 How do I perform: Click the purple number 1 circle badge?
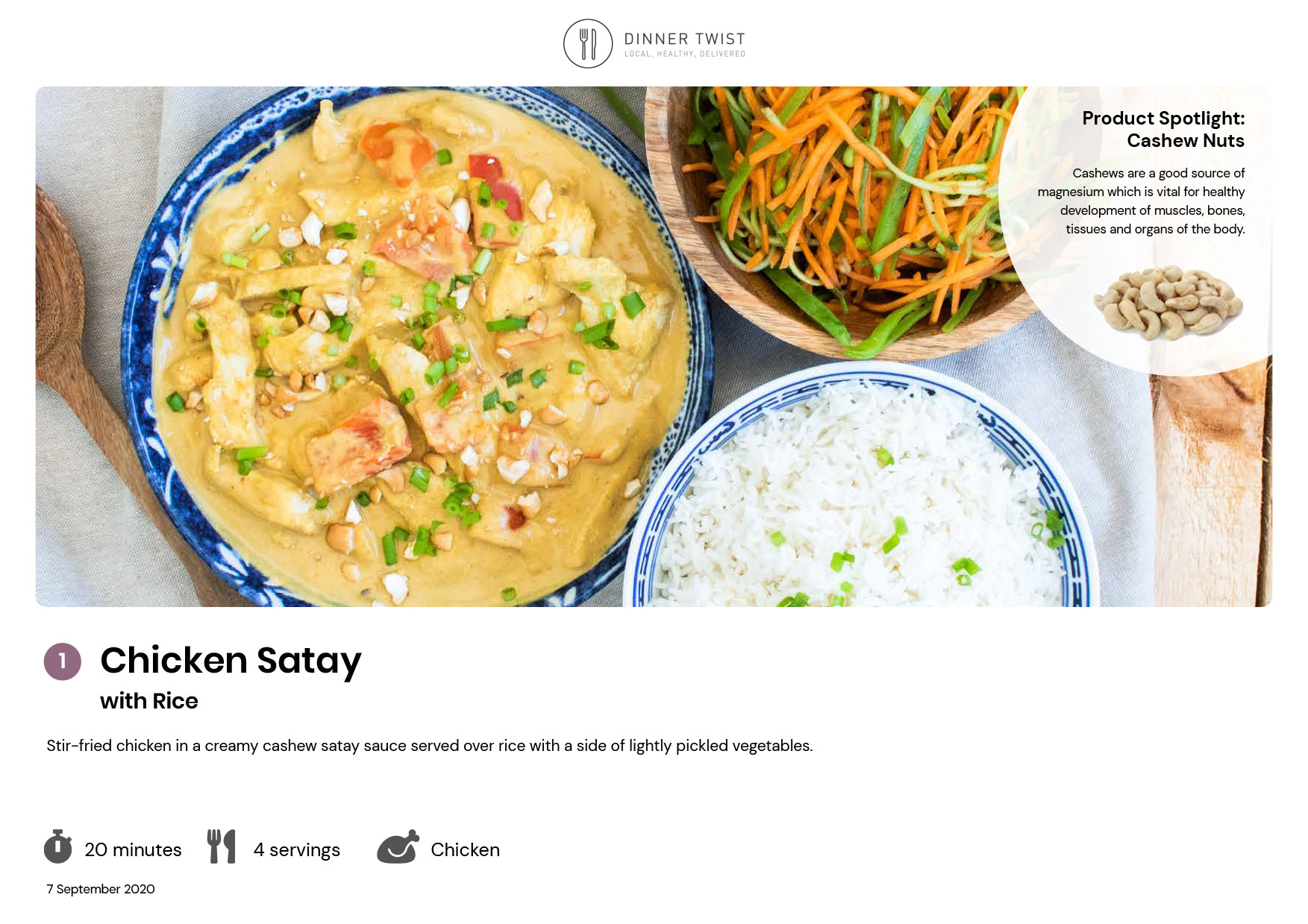click(x=63, y=661)
